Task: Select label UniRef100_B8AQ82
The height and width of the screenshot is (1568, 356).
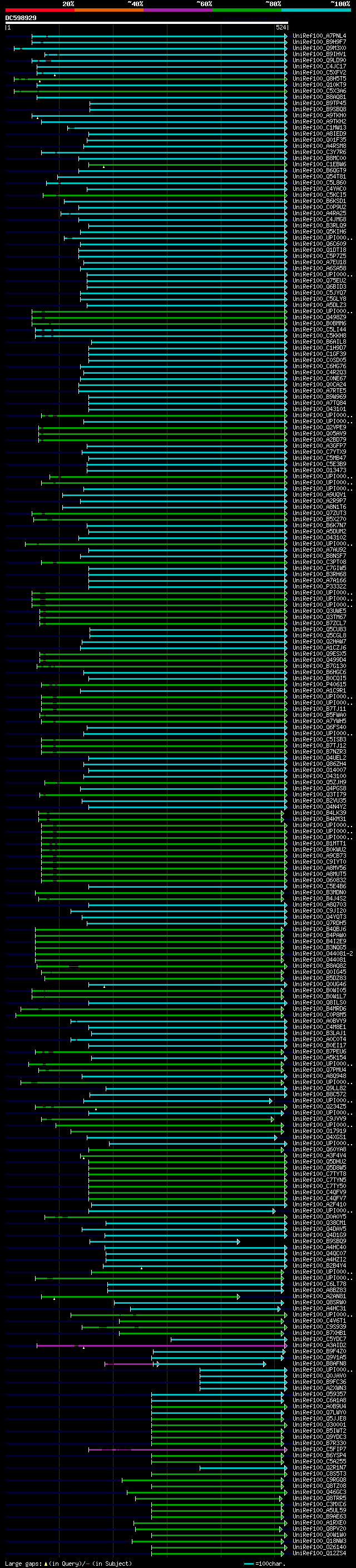Action: [x=319, y=966]
